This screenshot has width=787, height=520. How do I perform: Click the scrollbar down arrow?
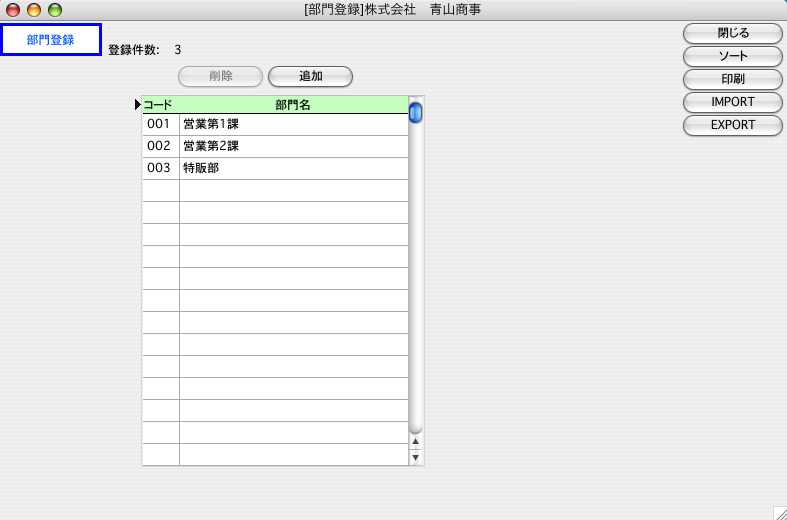point(416,457)
